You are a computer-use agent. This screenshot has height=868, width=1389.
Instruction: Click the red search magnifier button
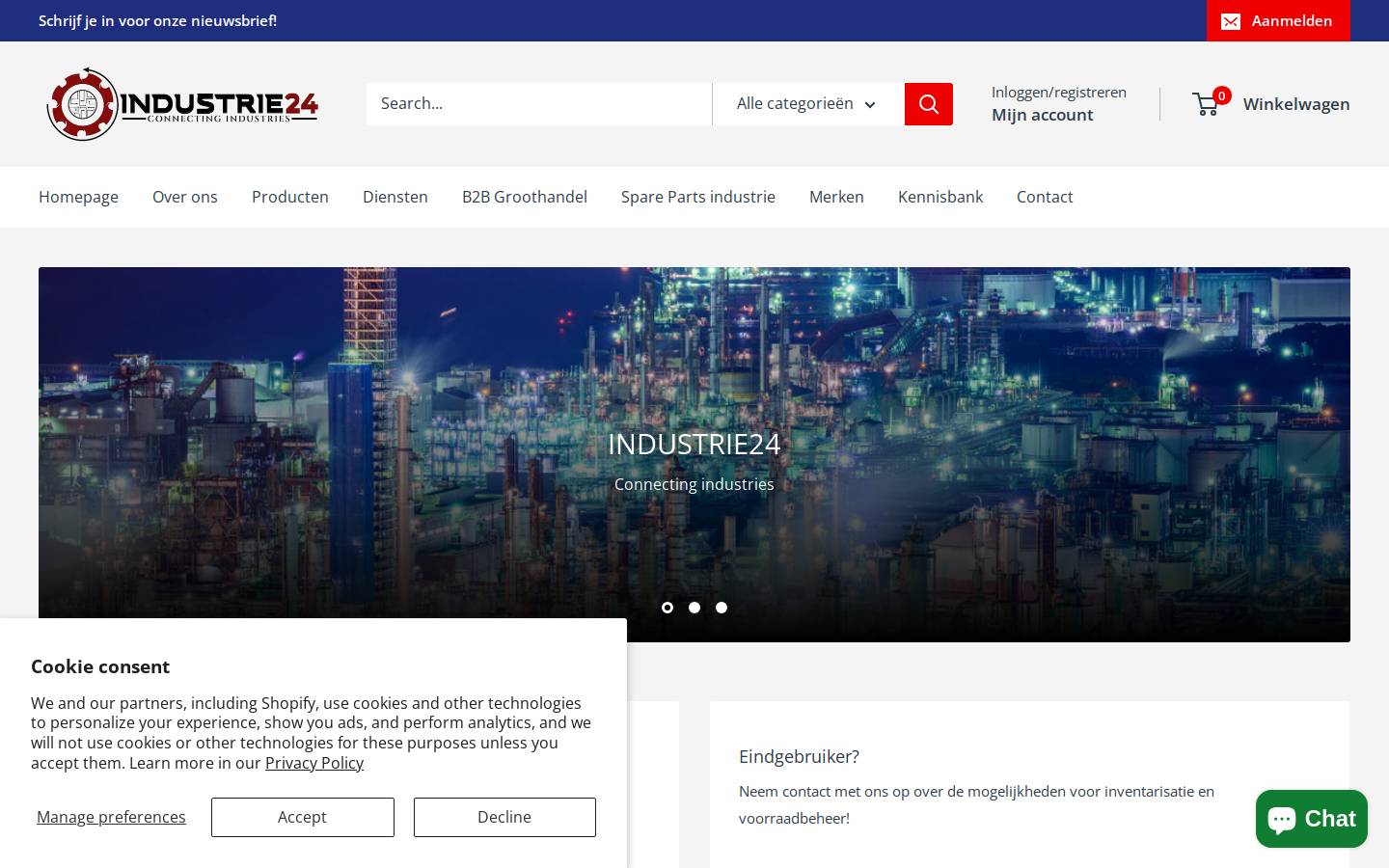tap(929, 104)
